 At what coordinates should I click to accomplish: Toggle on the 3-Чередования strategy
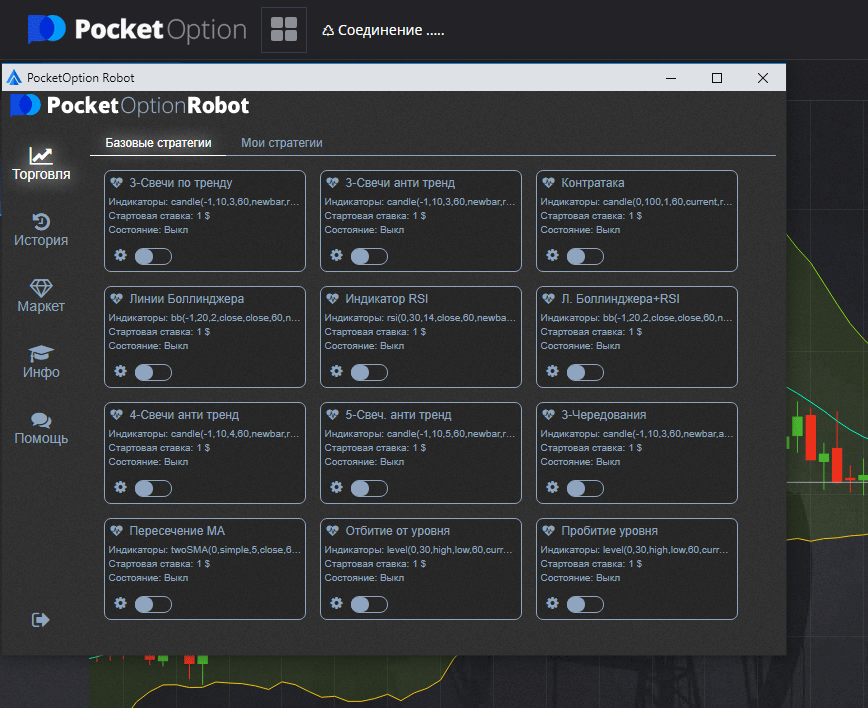point(585,488)
